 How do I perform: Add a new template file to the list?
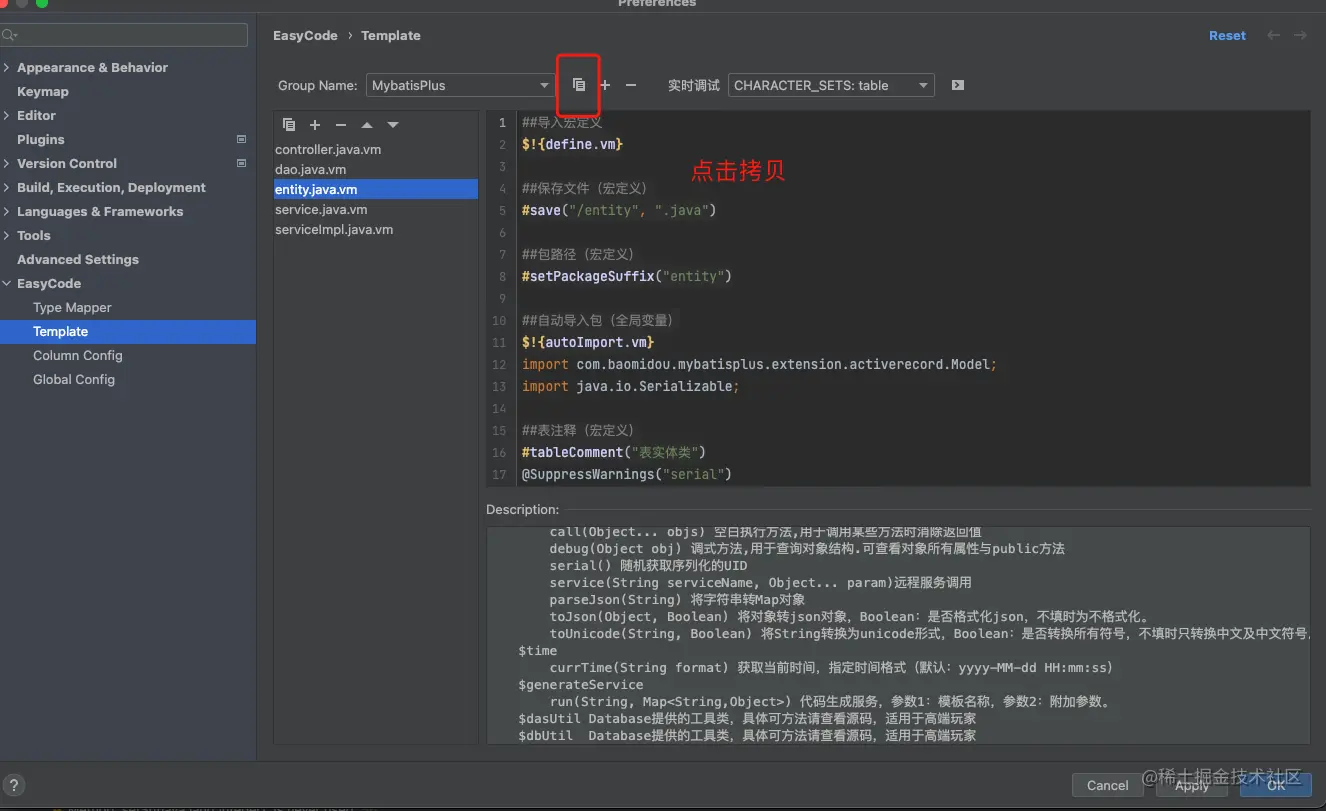(x=315, y=125)
